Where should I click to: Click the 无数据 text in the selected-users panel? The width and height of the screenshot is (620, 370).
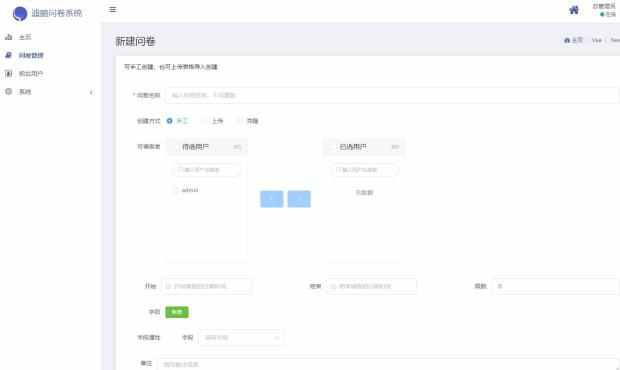(364, 193)
